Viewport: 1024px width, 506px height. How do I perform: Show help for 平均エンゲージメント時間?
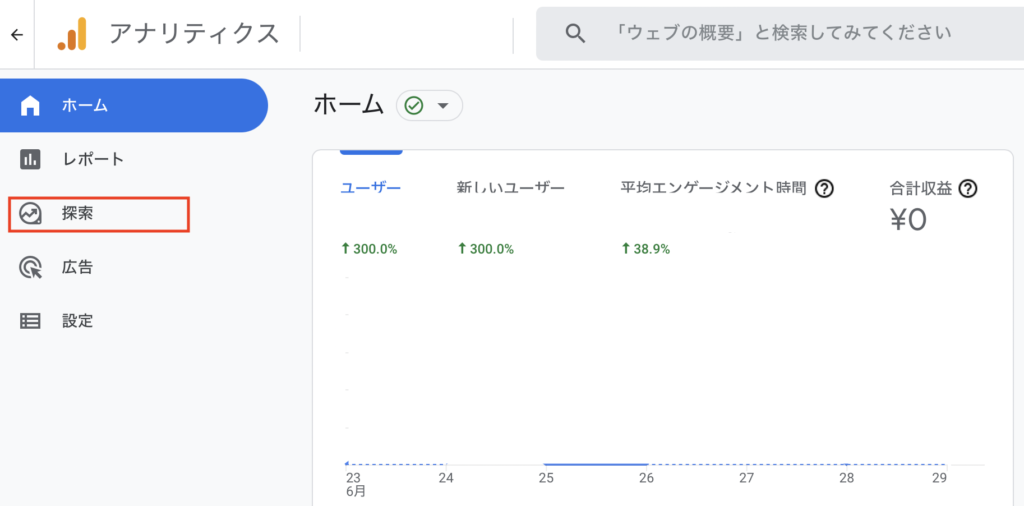[x=825, y=188]
